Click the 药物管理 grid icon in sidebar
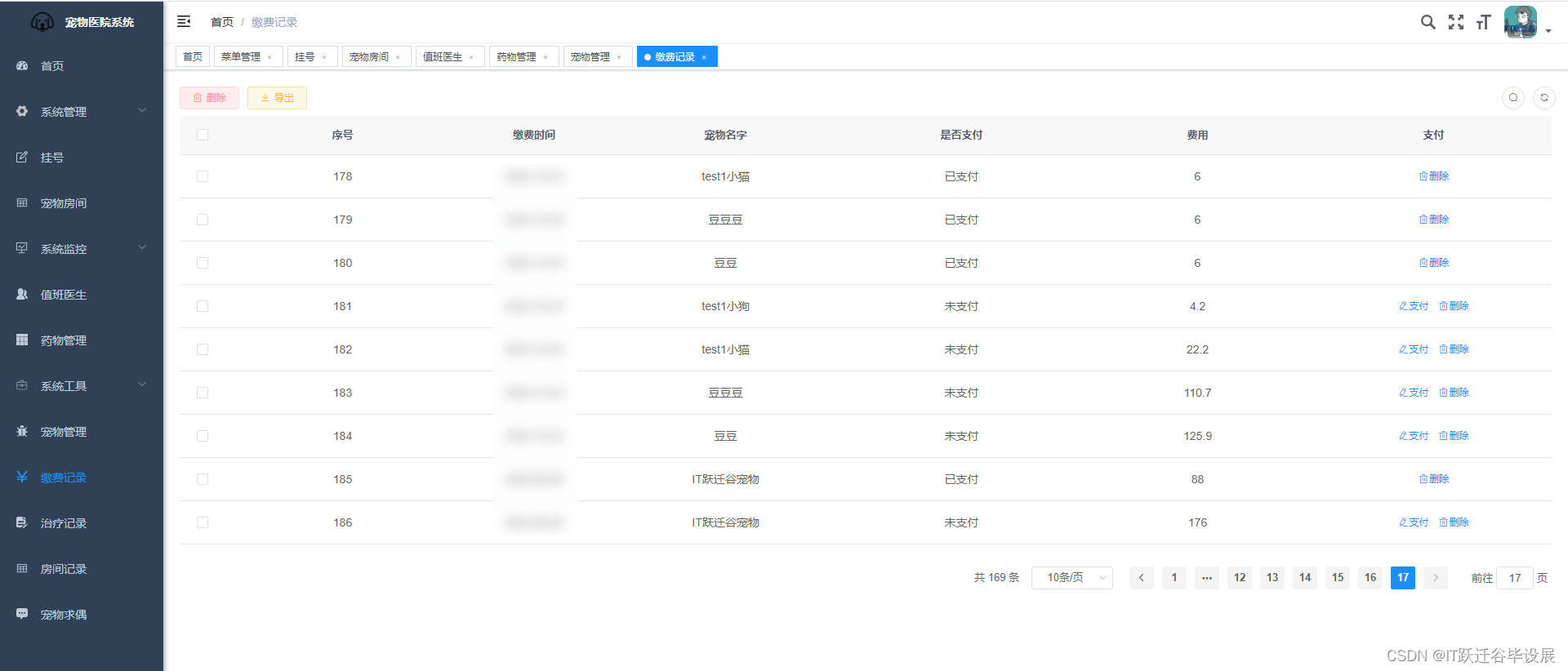The image size is (1568, 671). click(x=22, y=340)
